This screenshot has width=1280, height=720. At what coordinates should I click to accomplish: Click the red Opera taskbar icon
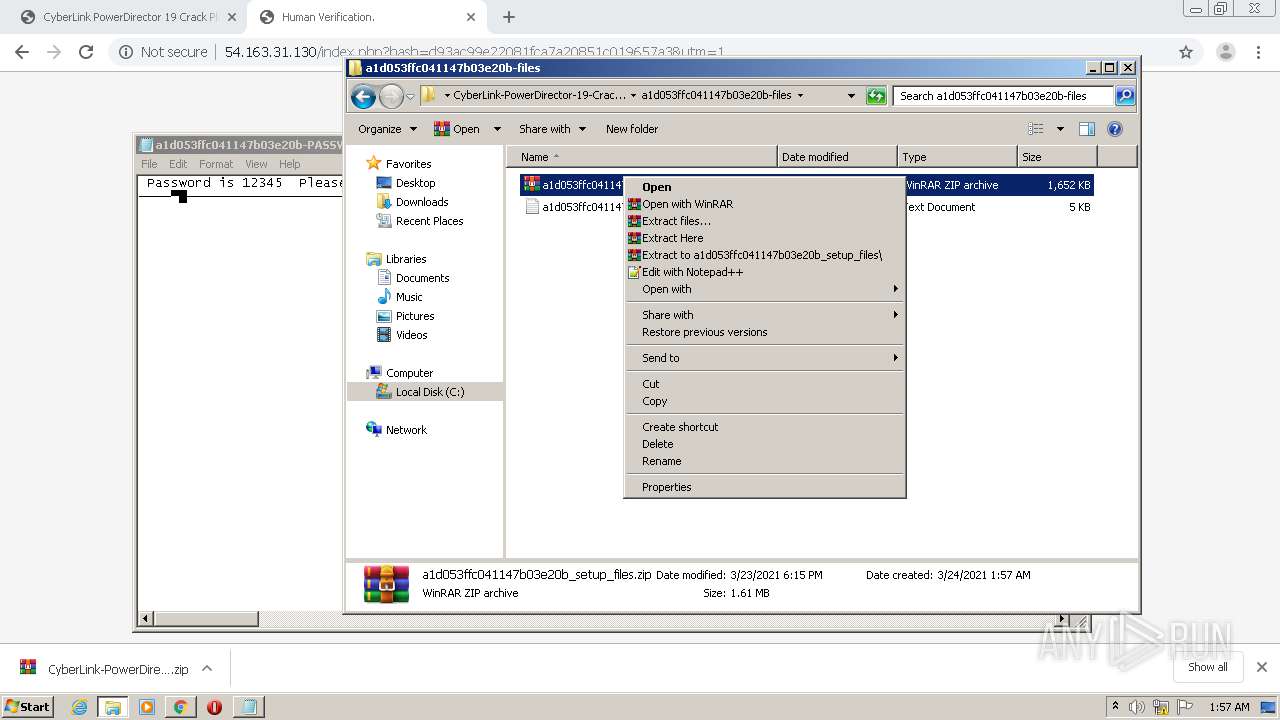(x=214, y=707)
